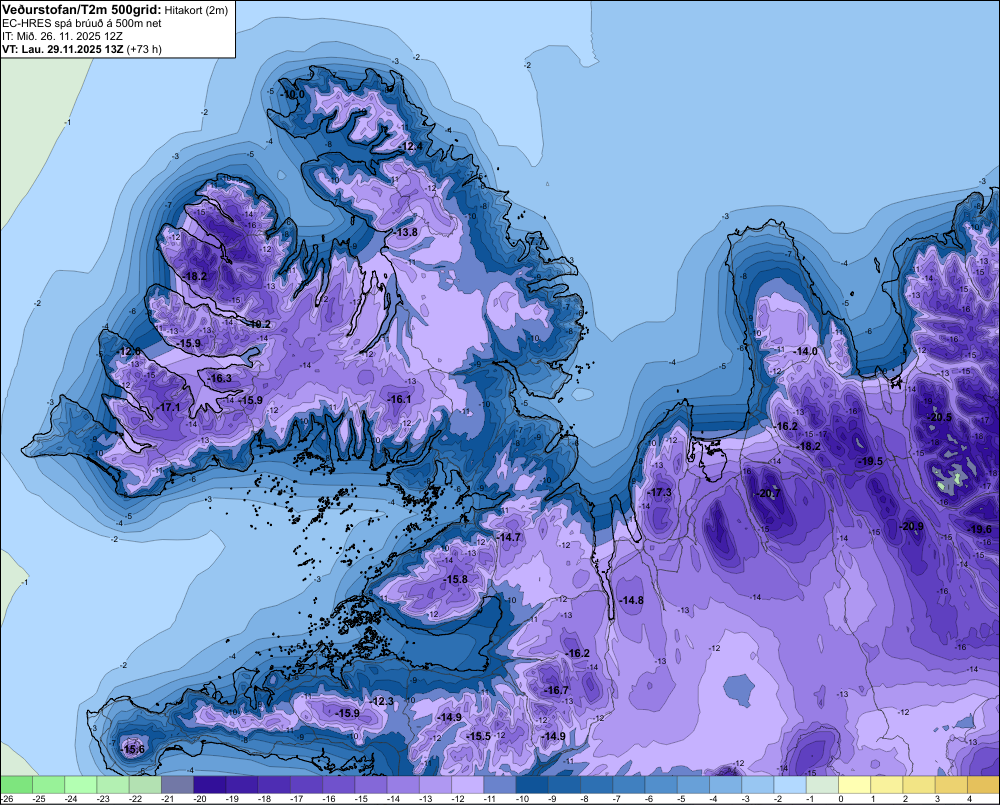Click the -16.7 temperature label
1000x805 pixels.
tap(556, 690)
